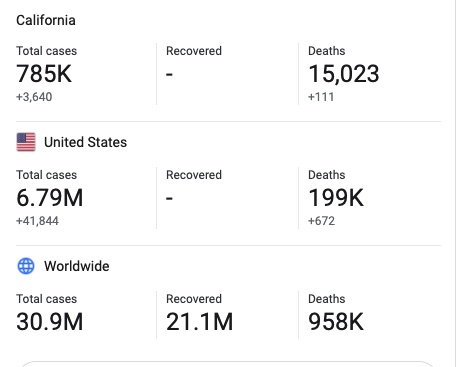The image size is (457, 367).
Task: Click California total cases 785K
Action: pyautogui.click(x=44, y=74)
